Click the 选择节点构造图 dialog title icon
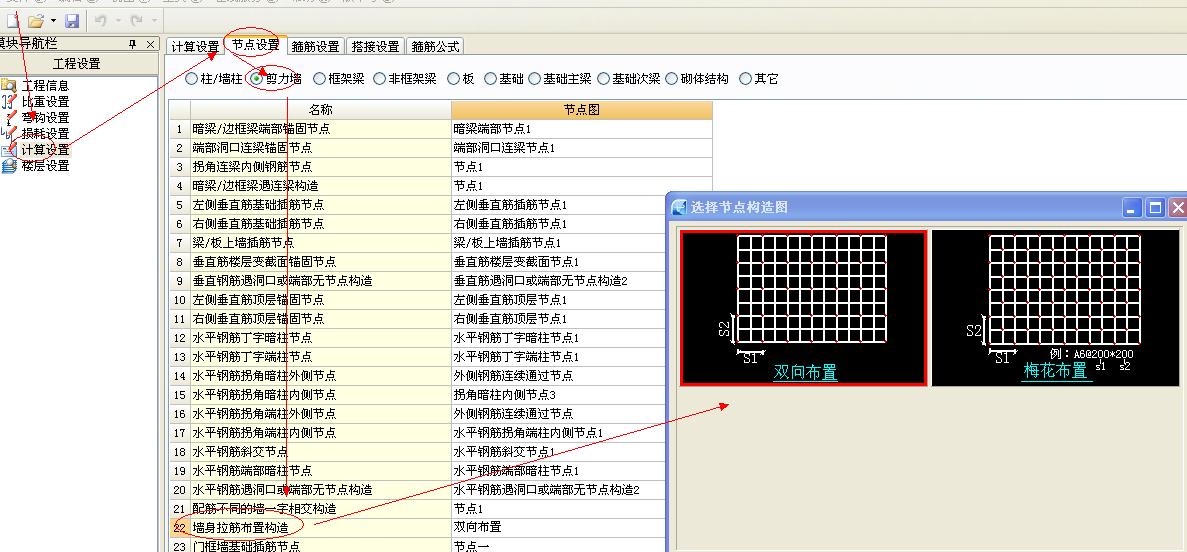The height and width of the screenshot is (552, 1187). (x=680, y=207)
